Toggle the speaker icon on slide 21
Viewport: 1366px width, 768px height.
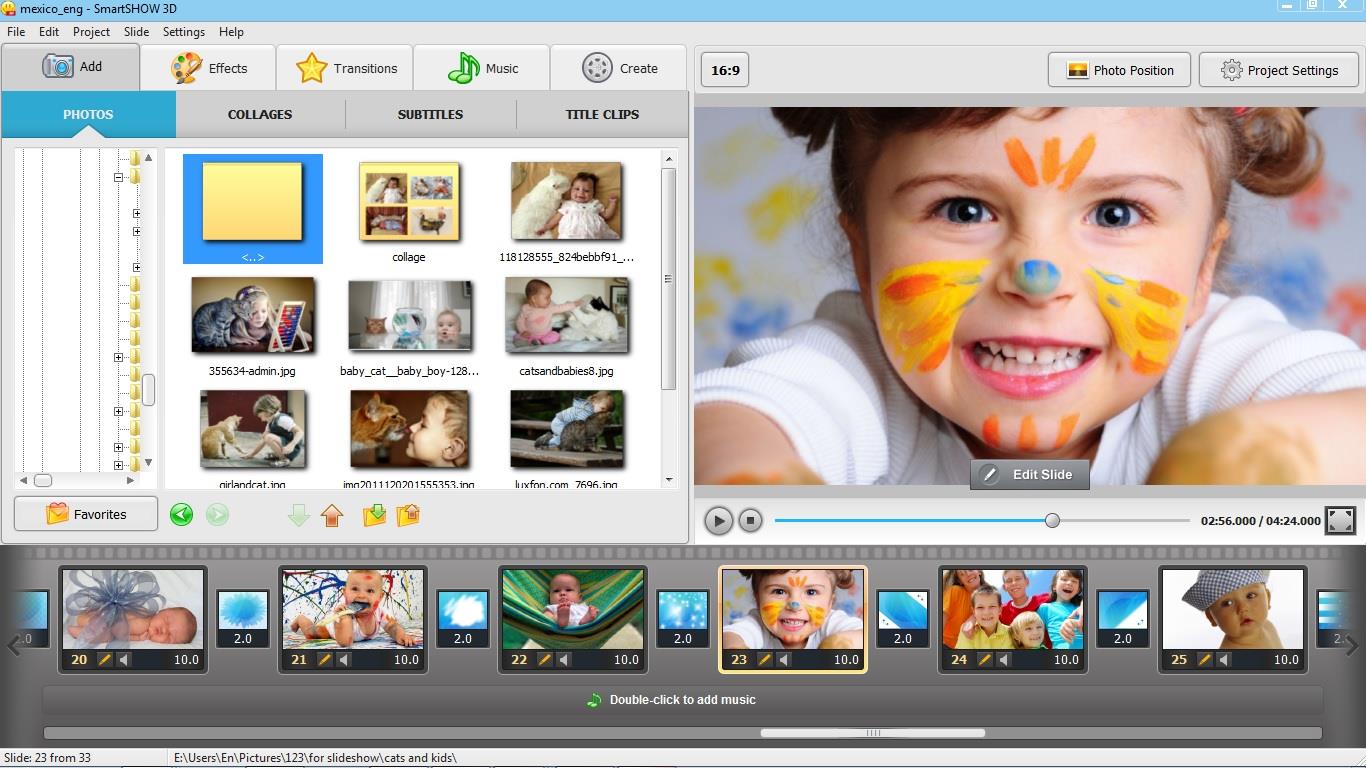345,660
